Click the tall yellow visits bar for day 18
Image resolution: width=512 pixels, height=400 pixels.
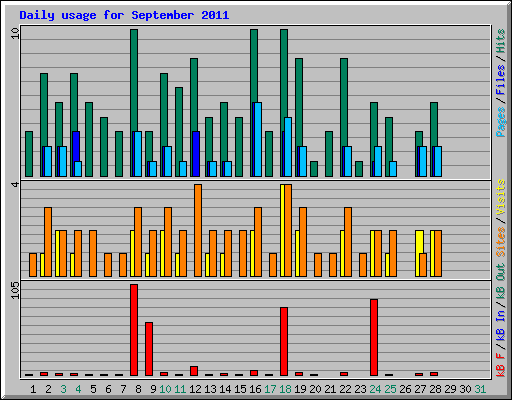[282, 230]
